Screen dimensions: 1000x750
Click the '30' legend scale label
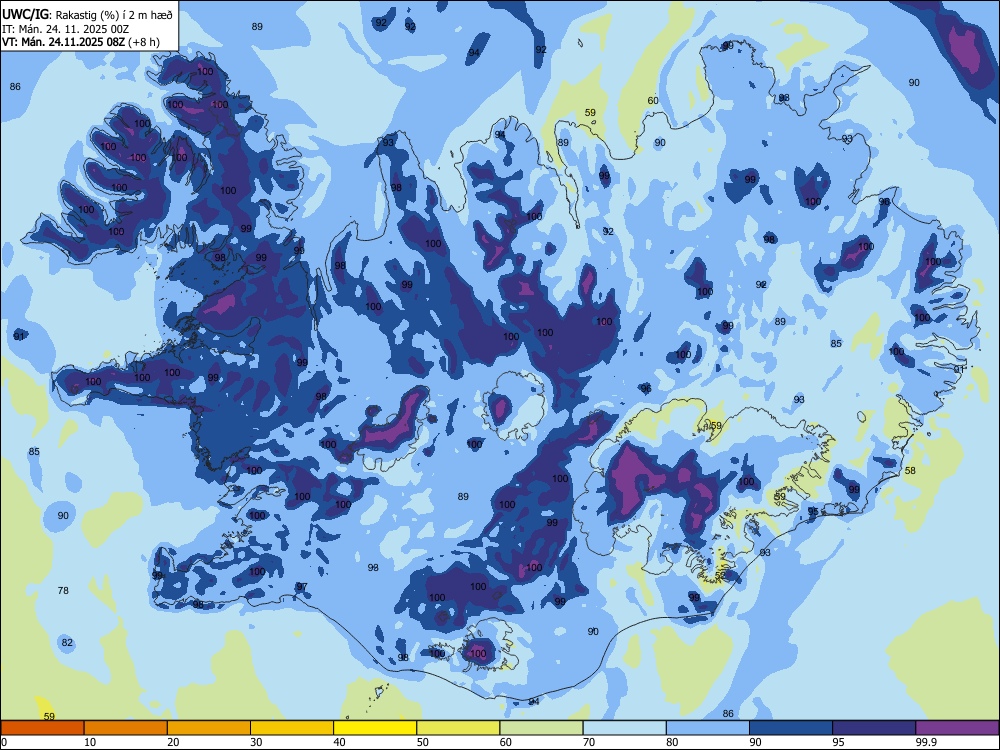(x=256, y=742)
